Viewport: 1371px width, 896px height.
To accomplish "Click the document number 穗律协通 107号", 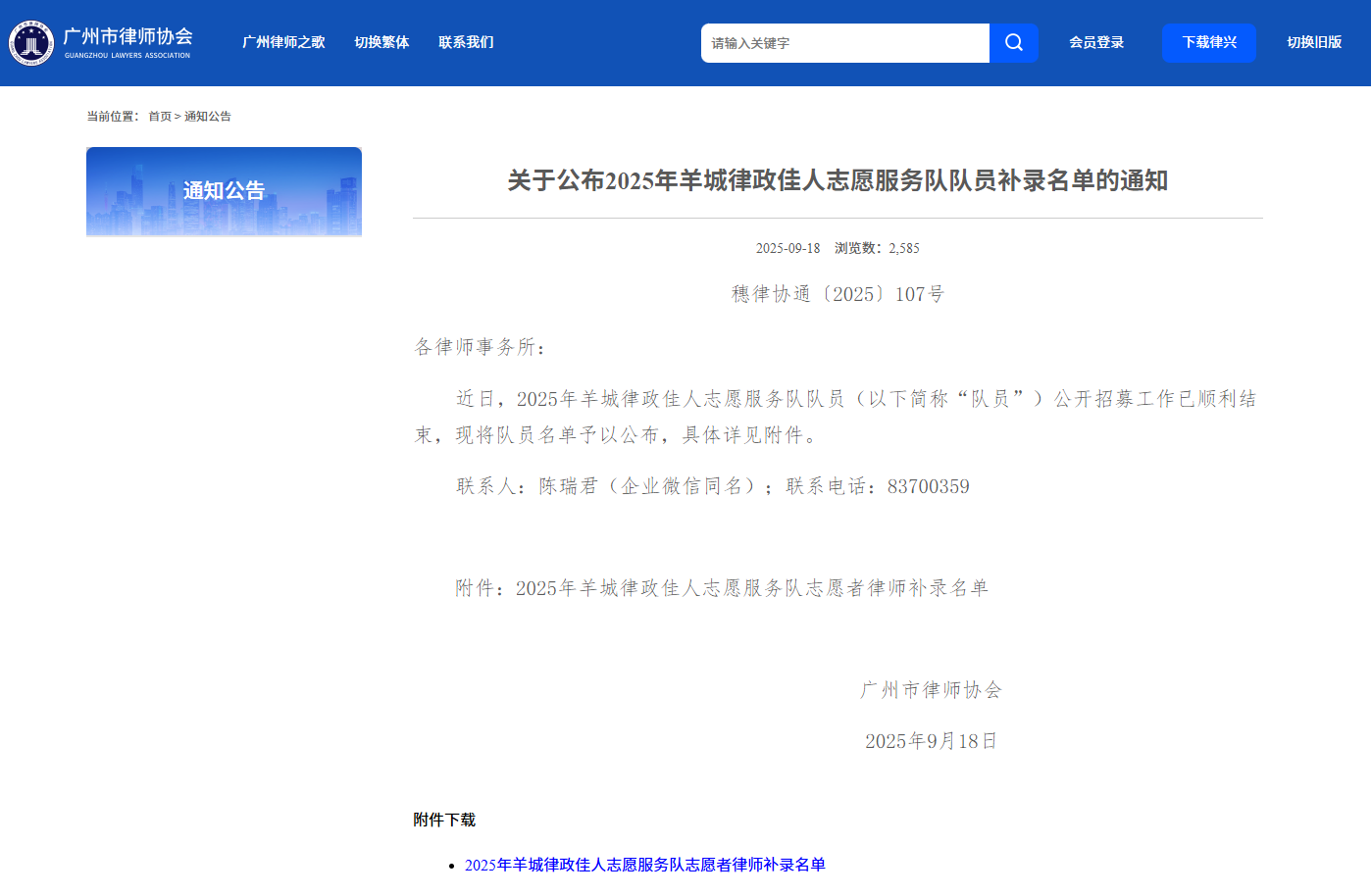I will coord(838,294).
